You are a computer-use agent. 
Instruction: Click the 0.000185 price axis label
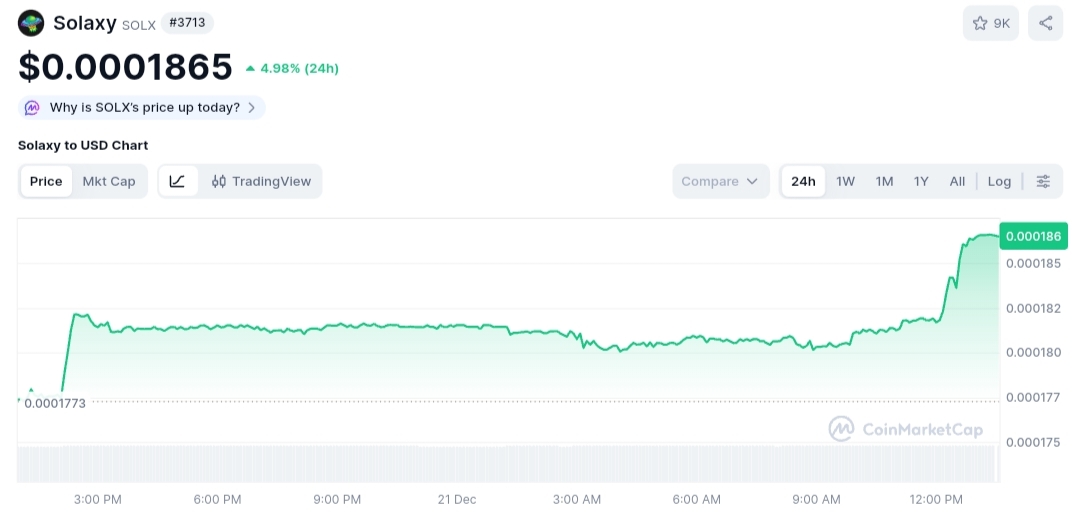(x=1033, y=263)
